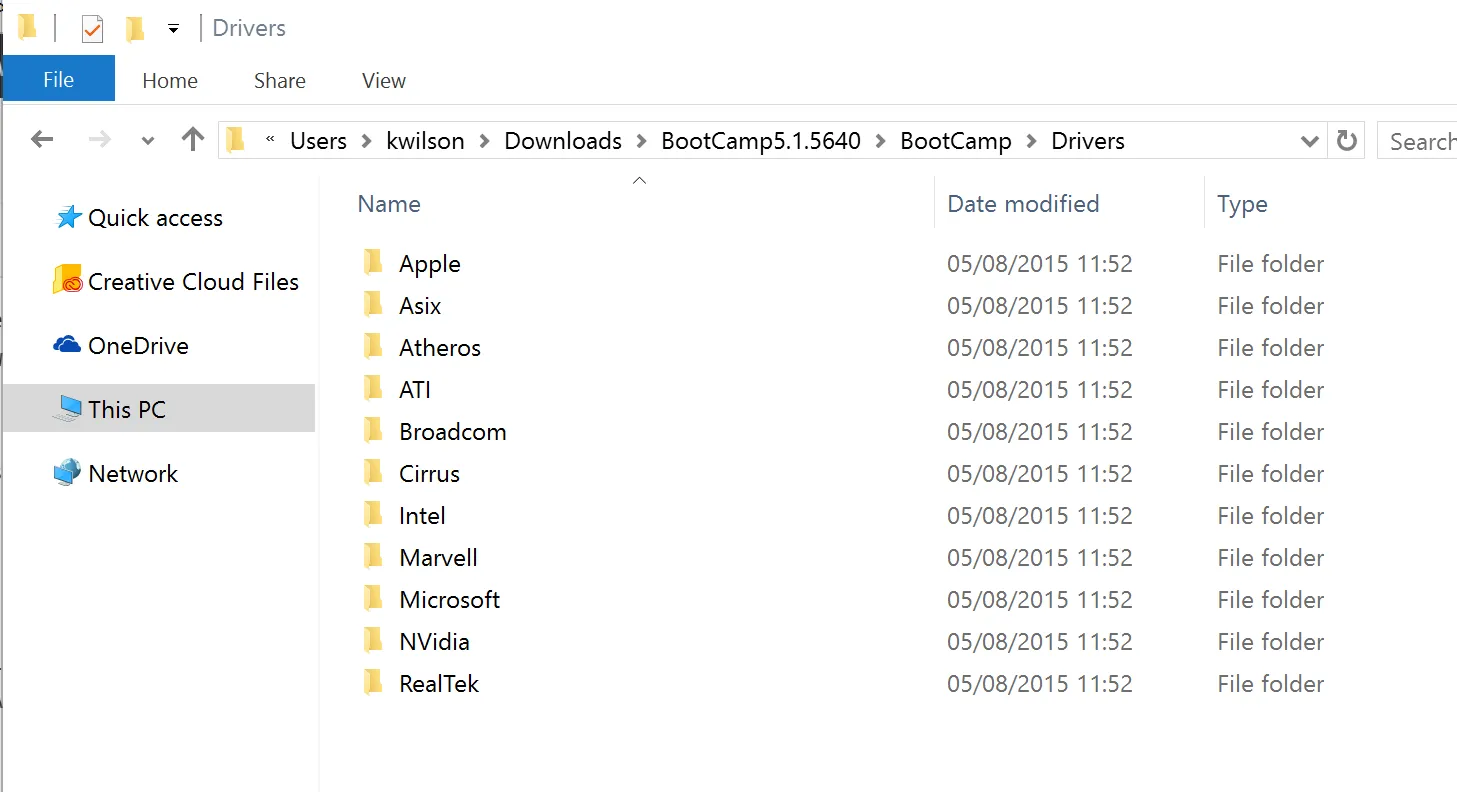Jump to Downloads in the address path
1457x792 pixels.
click(x=562, y=141)
